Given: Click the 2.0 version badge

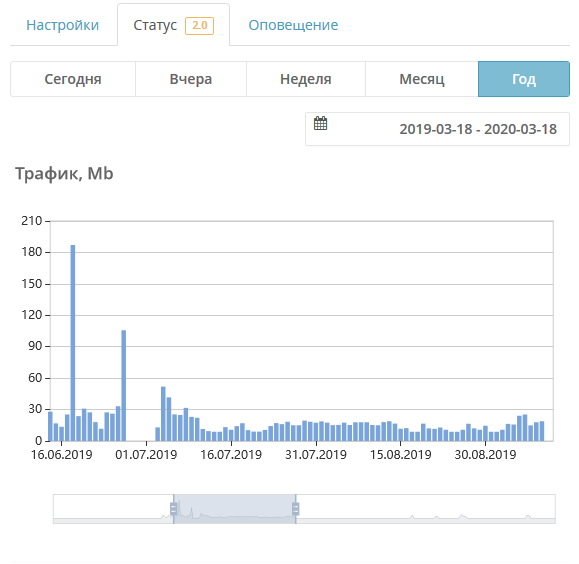Looking at the screenshot, I should [199, 25].
